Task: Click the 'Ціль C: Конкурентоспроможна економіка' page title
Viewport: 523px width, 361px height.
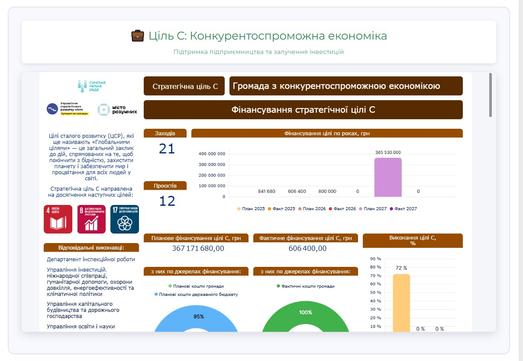Action: click(268, 36)
